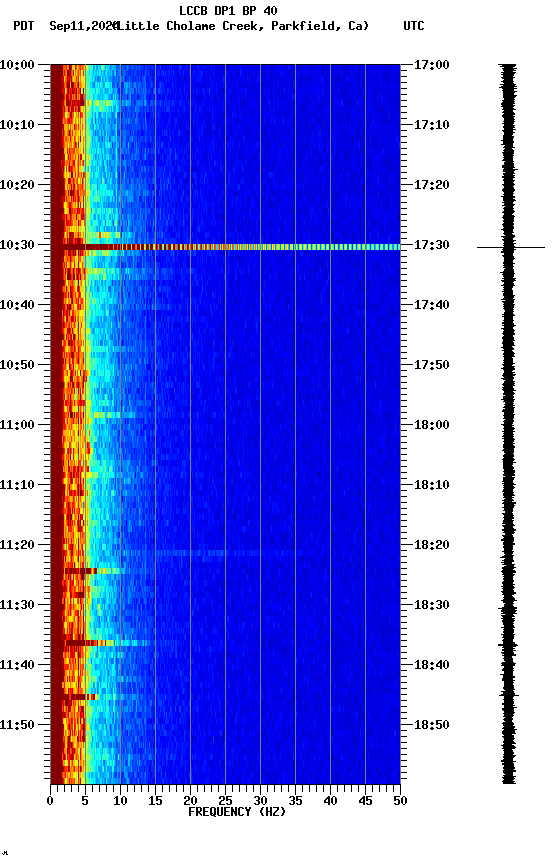This screenshot has height=864, width=552.
Task: Click the '10' frequency axis tick label
Action: click(120, 801)
